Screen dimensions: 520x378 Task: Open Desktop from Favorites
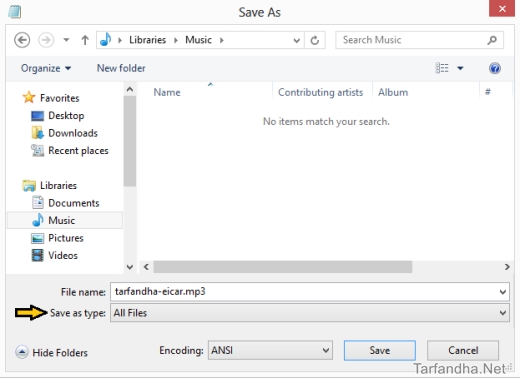pos(66,116)
